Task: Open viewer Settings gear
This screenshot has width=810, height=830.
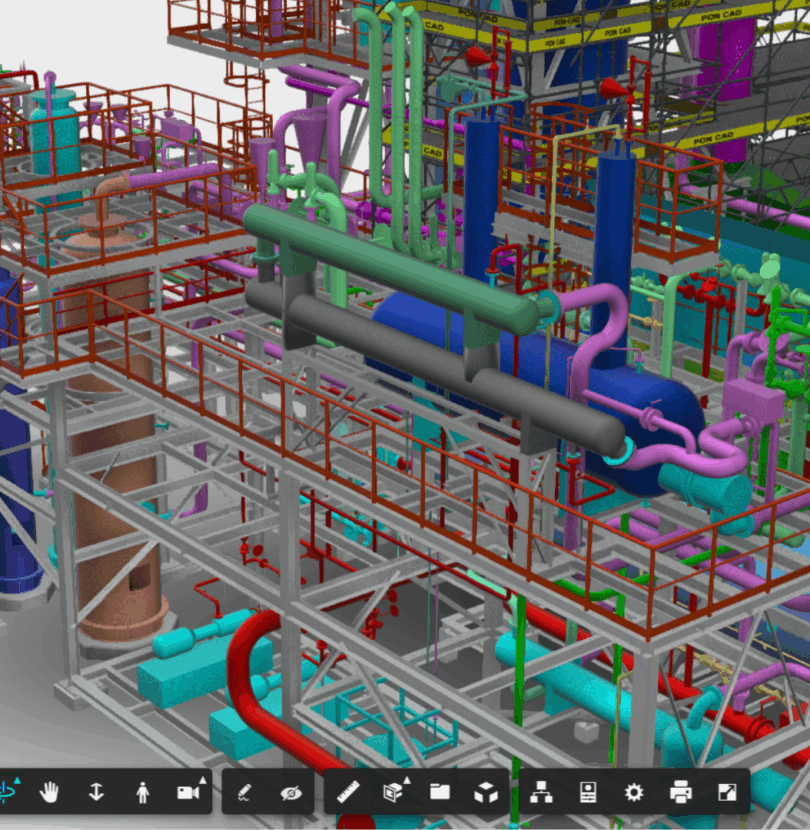Action: [x=634, y=793]
